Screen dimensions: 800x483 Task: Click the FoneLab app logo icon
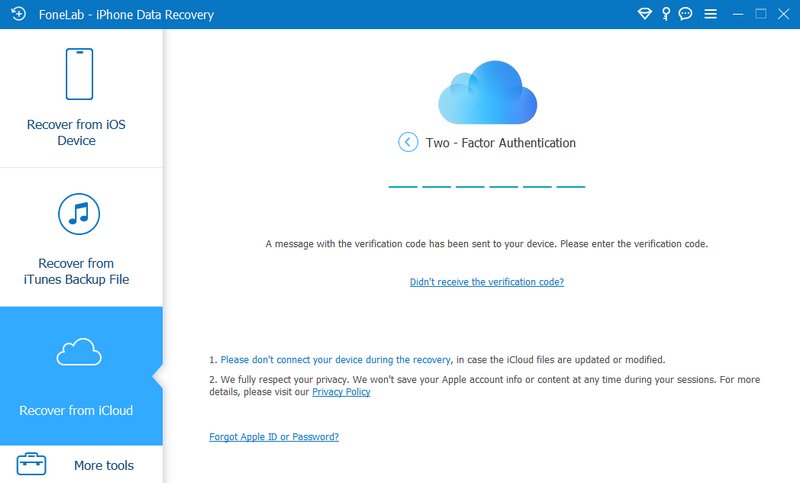19,14
